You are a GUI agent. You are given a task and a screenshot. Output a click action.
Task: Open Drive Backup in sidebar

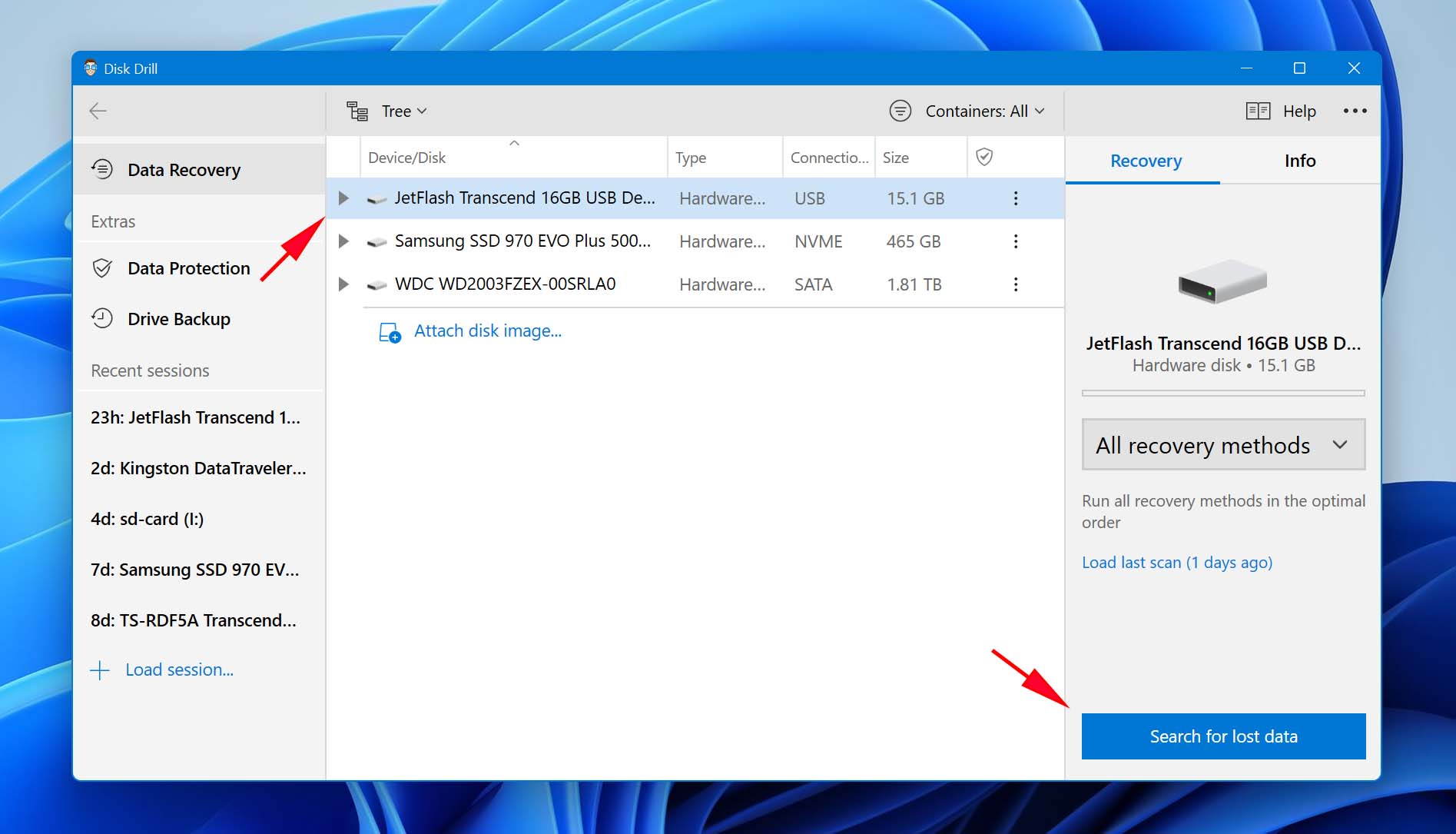[x=200, y=318]
